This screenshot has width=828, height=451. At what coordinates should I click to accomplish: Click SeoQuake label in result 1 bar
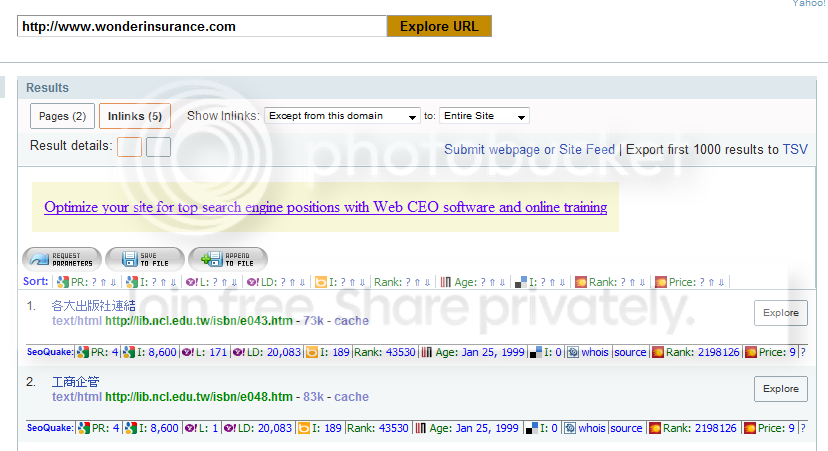tap(50, 352)
